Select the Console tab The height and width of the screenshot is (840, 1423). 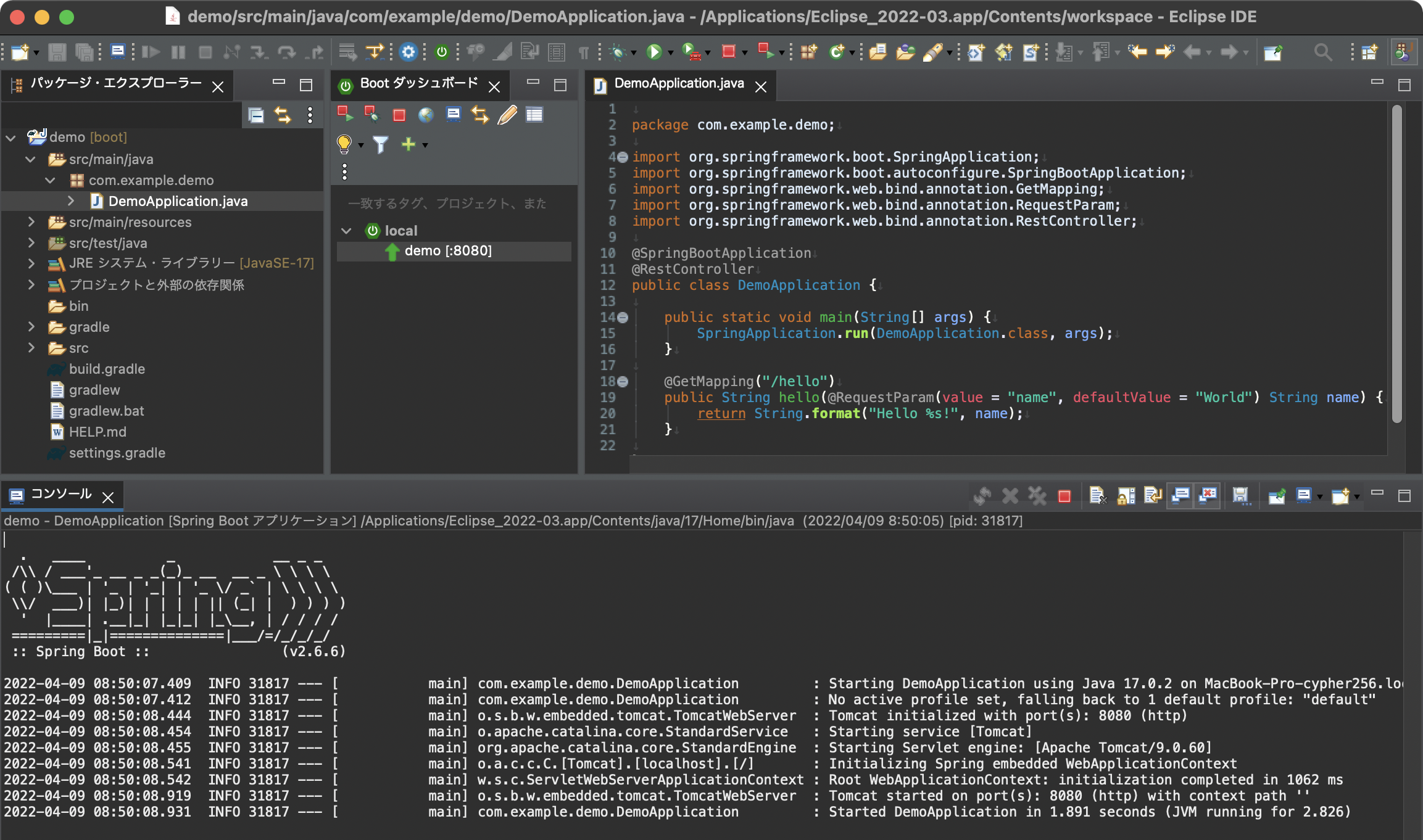pyautogui.click(x=61, y=495)
